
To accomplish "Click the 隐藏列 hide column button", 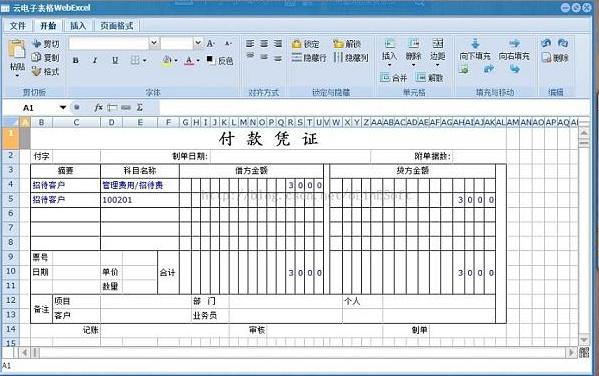I will tap(351, 58).
